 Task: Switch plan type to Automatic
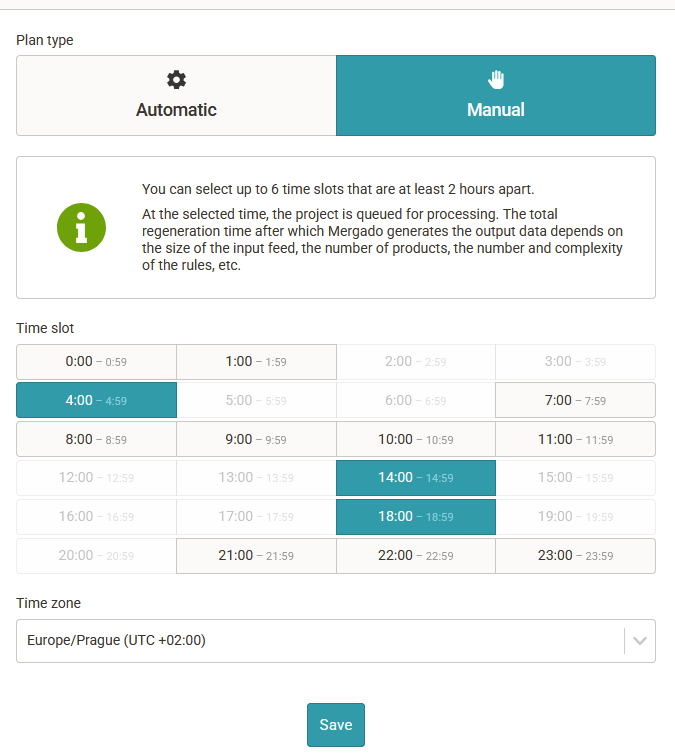tap(176, 96)
